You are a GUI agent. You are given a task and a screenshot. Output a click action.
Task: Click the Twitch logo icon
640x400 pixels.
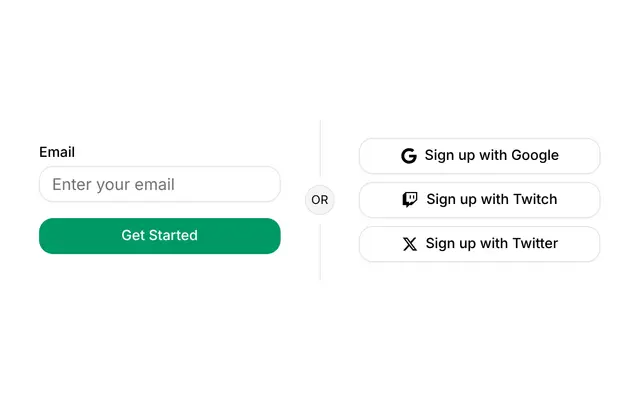(x=410, y=200)
